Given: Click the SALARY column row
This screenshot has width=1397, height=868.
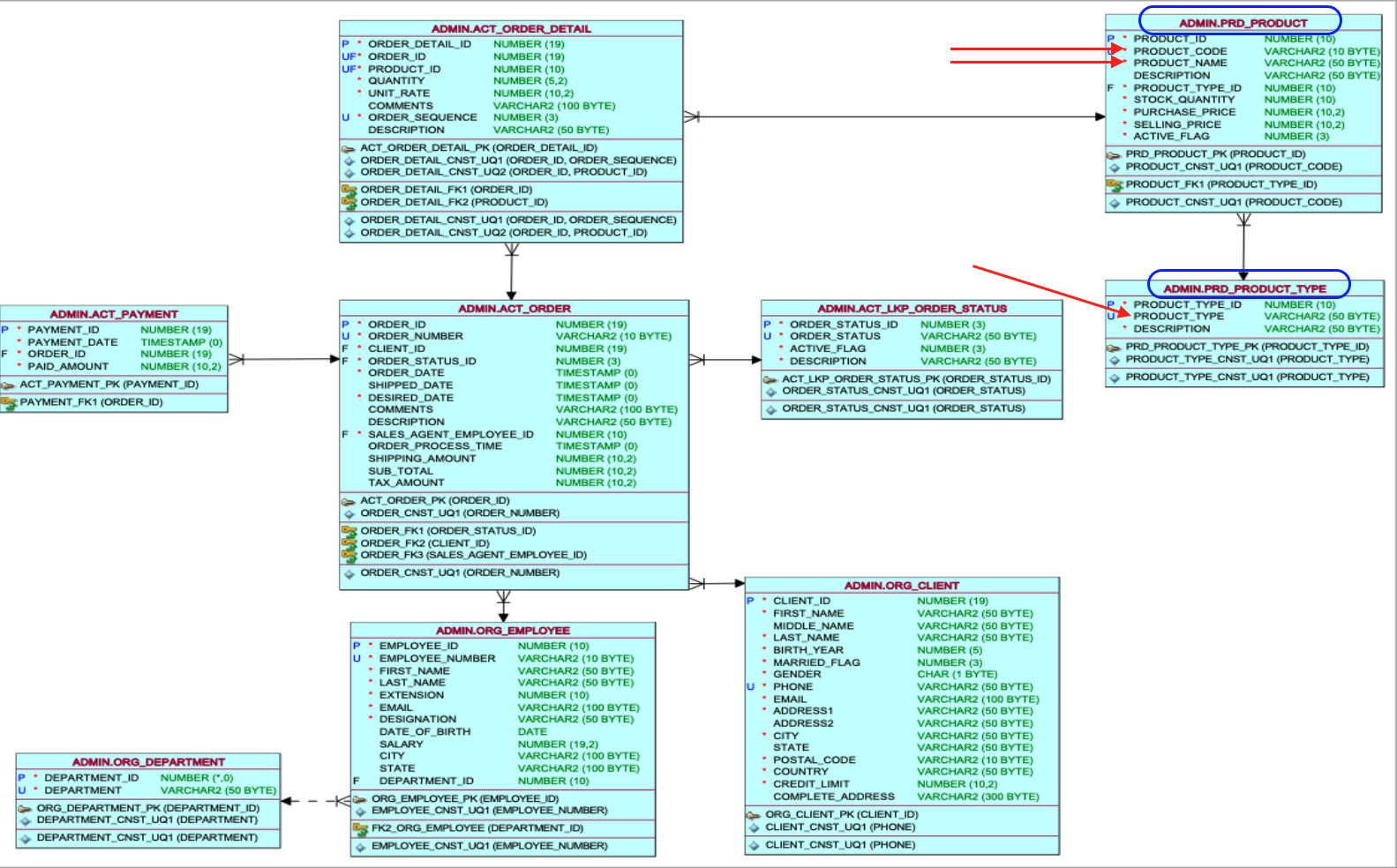Looking at the screenshot, I should click(503, 744).
